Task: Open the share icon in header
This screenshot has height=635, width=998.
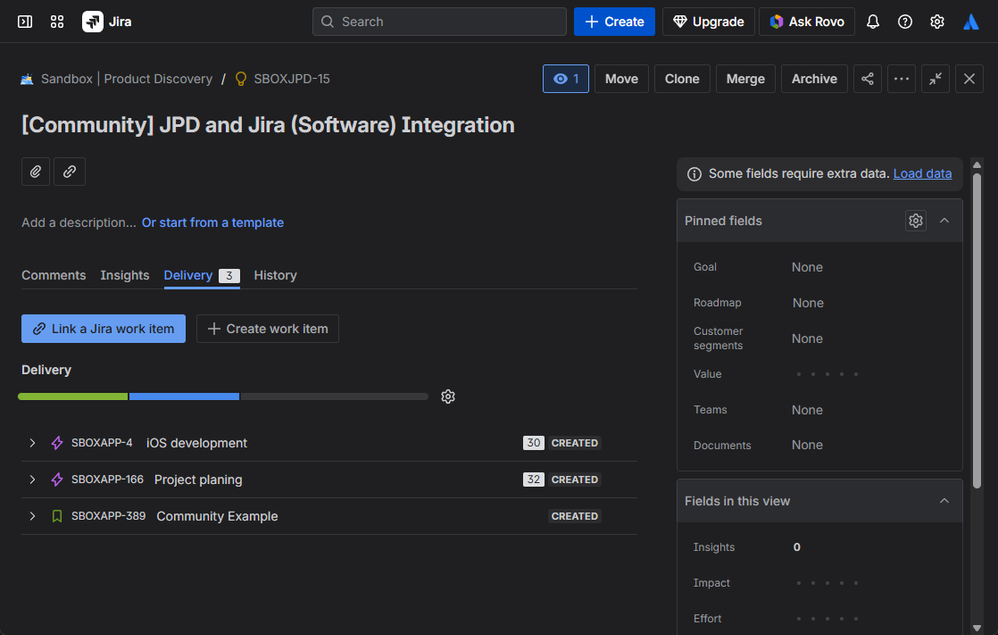Action: click(x=867, y=79)
